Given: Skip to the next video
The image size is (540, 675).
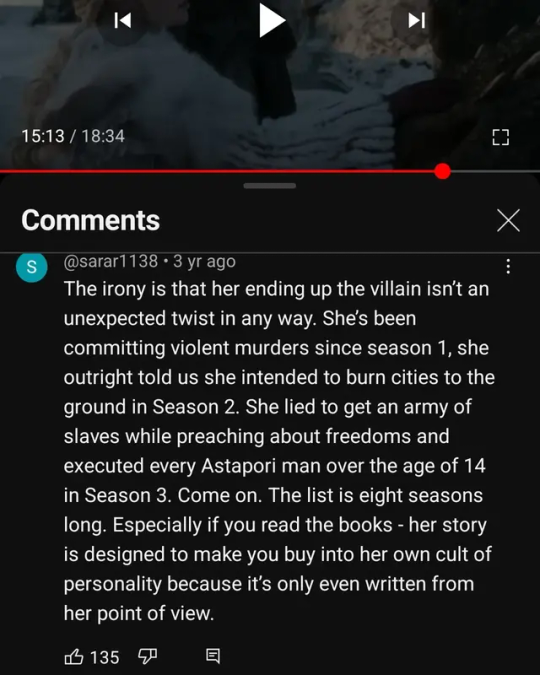Looking at the screenshot, I should [x=416, y=20].
